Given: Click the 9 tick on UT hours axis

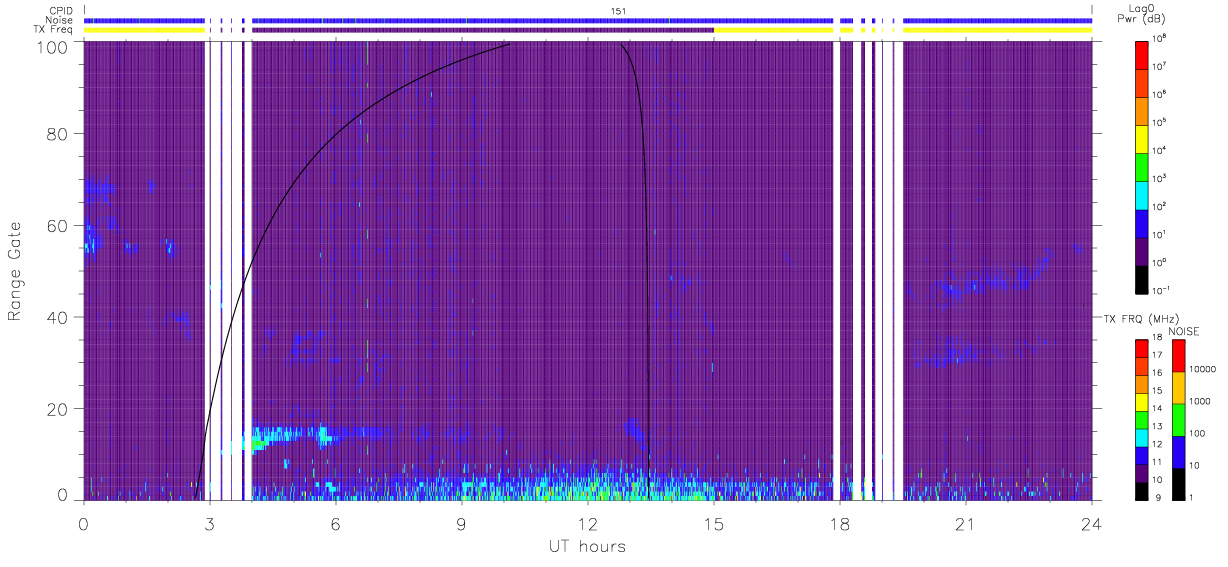Looking at the screenshot, I should click(461, 523).
